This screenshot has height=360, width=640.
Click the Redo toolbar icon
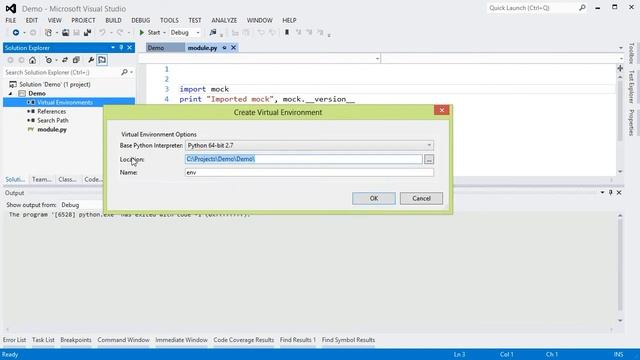(x=120, y=32)
